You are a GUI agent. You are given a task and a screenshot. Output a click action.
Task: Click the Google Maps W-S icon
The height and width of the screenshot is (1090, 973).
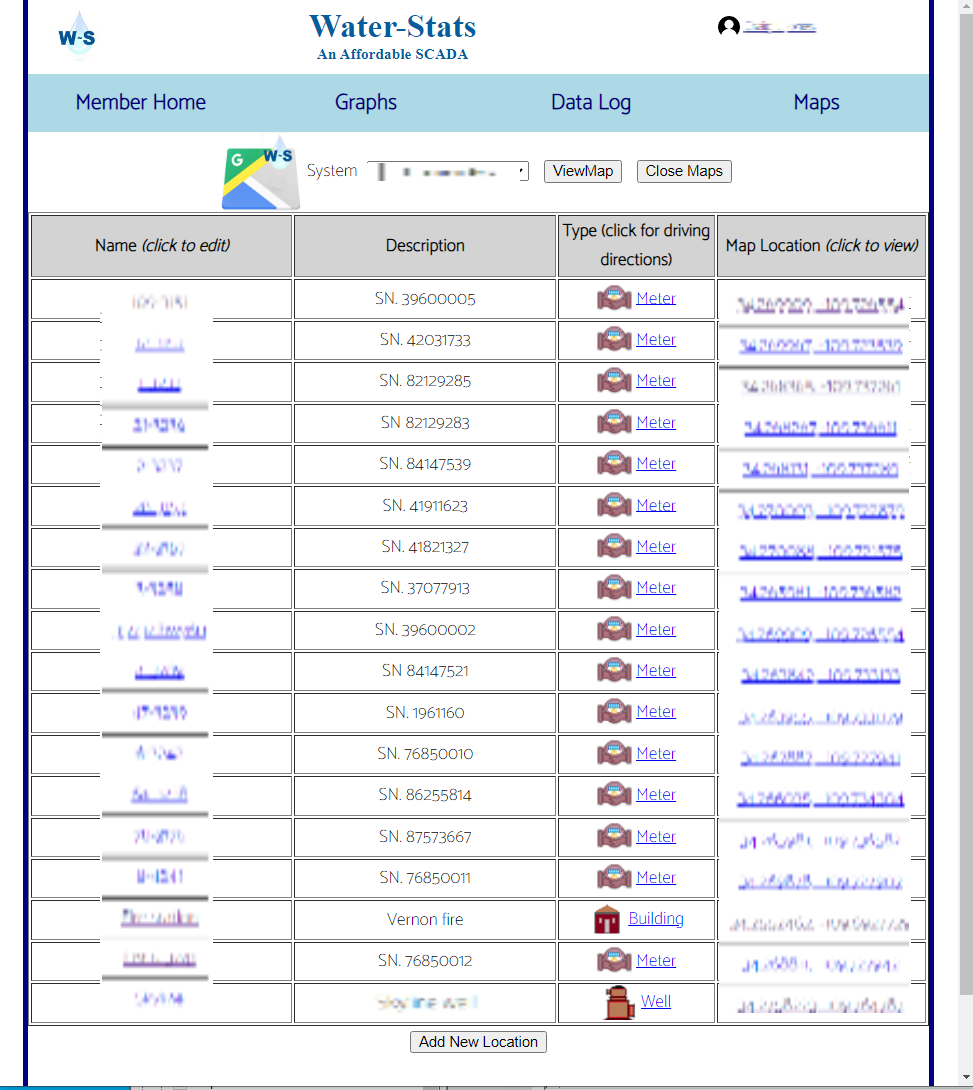pos(259,172)
